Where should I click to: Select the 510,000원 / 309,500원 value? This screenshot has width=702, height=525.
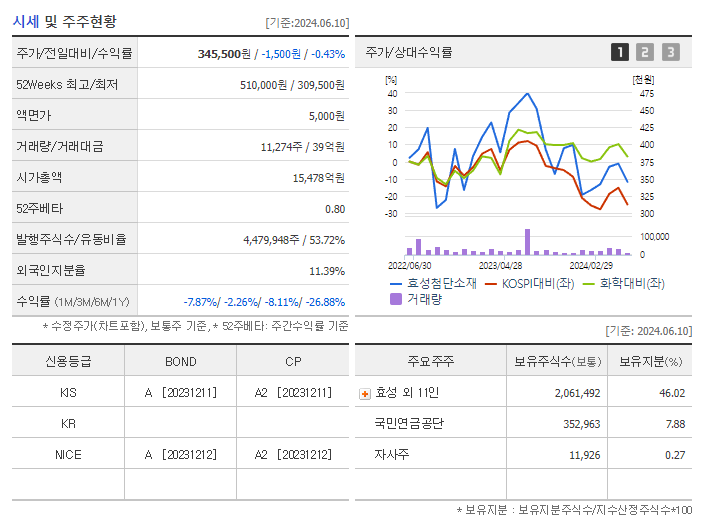click(292, 85)
